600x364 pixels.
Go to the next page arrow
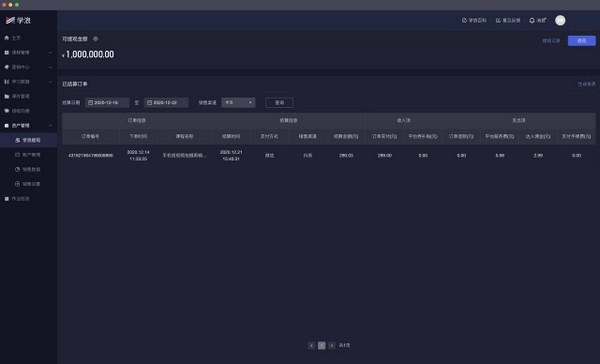332,345
